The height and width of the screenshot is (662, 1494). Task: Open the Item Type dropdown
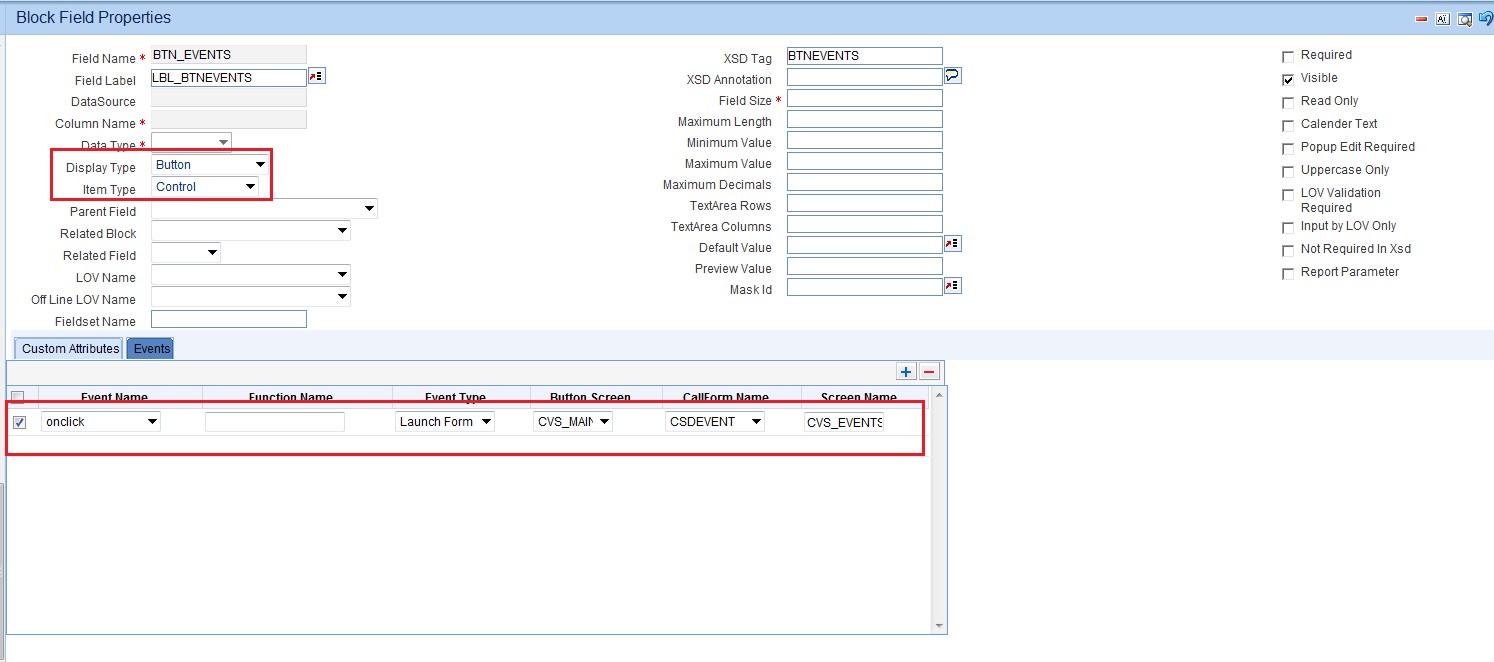pos(205,186)
